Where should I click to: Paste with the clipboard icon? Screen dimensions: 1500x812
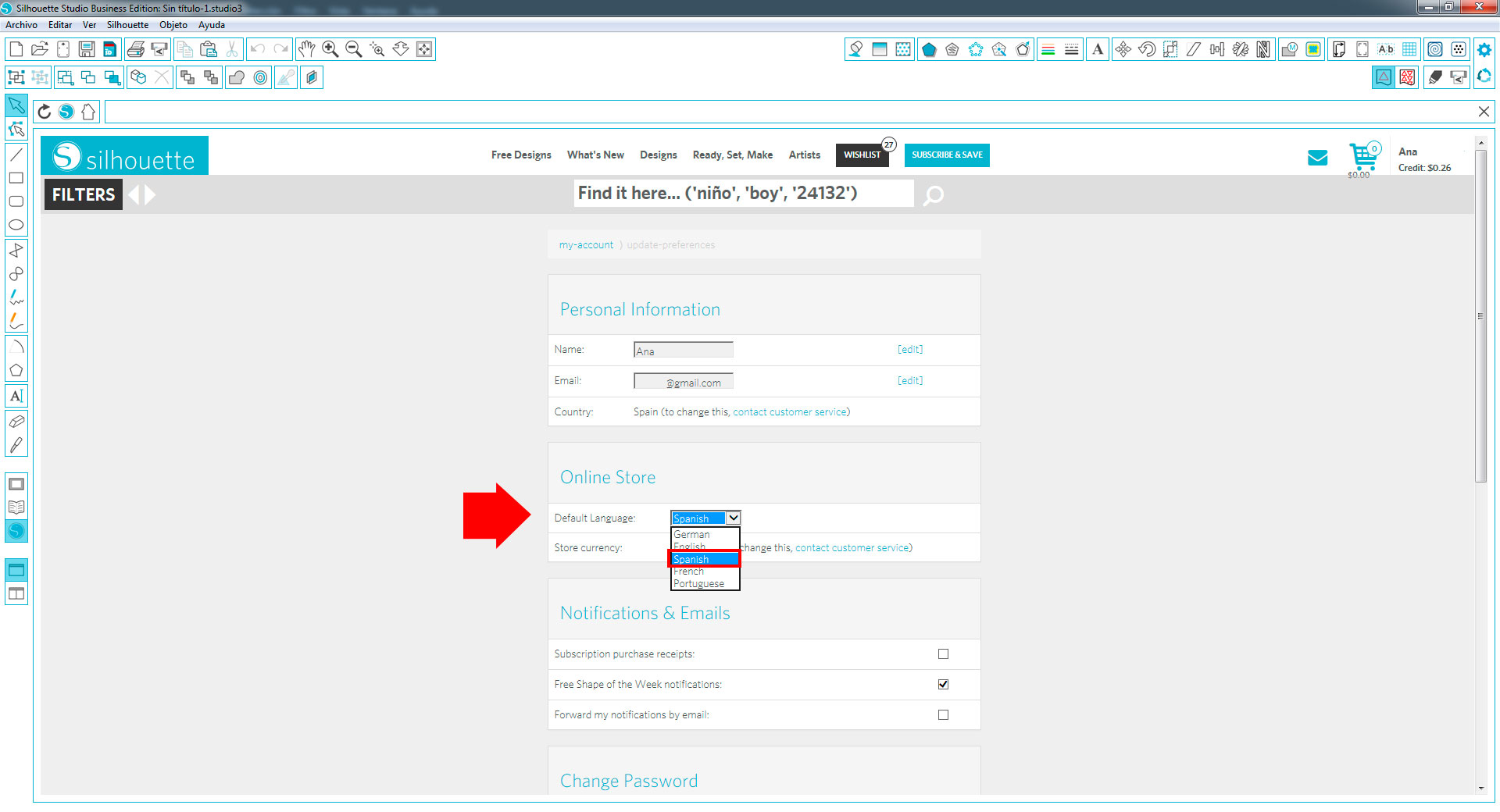209,49
